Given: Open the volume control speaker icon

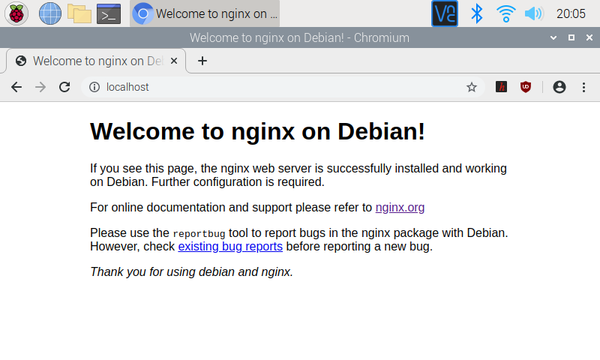Looking at the screenshot, I should [x=534, y=14].
